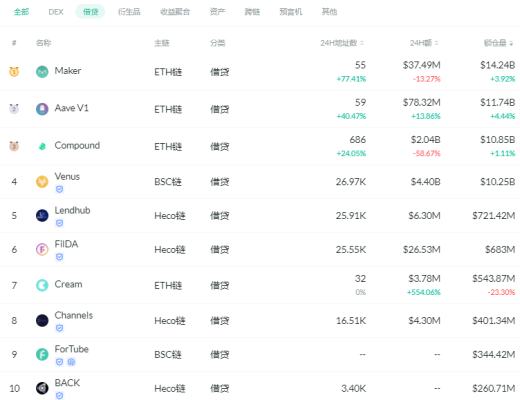Click the Heco链 cell in Lendhub row
The image size is (520, 400).
pos(170,216)
